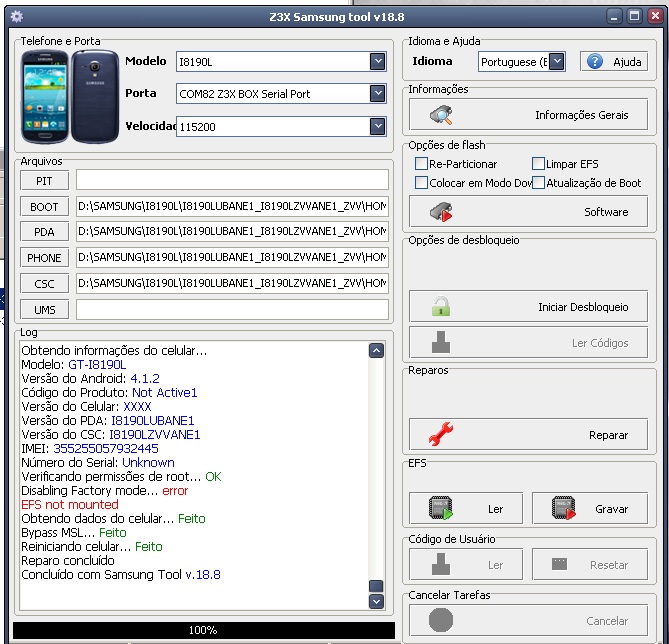Click the PDA file path field
This screenshot has width=669, height=644.
pyautogui.click(x=233, y=231)
